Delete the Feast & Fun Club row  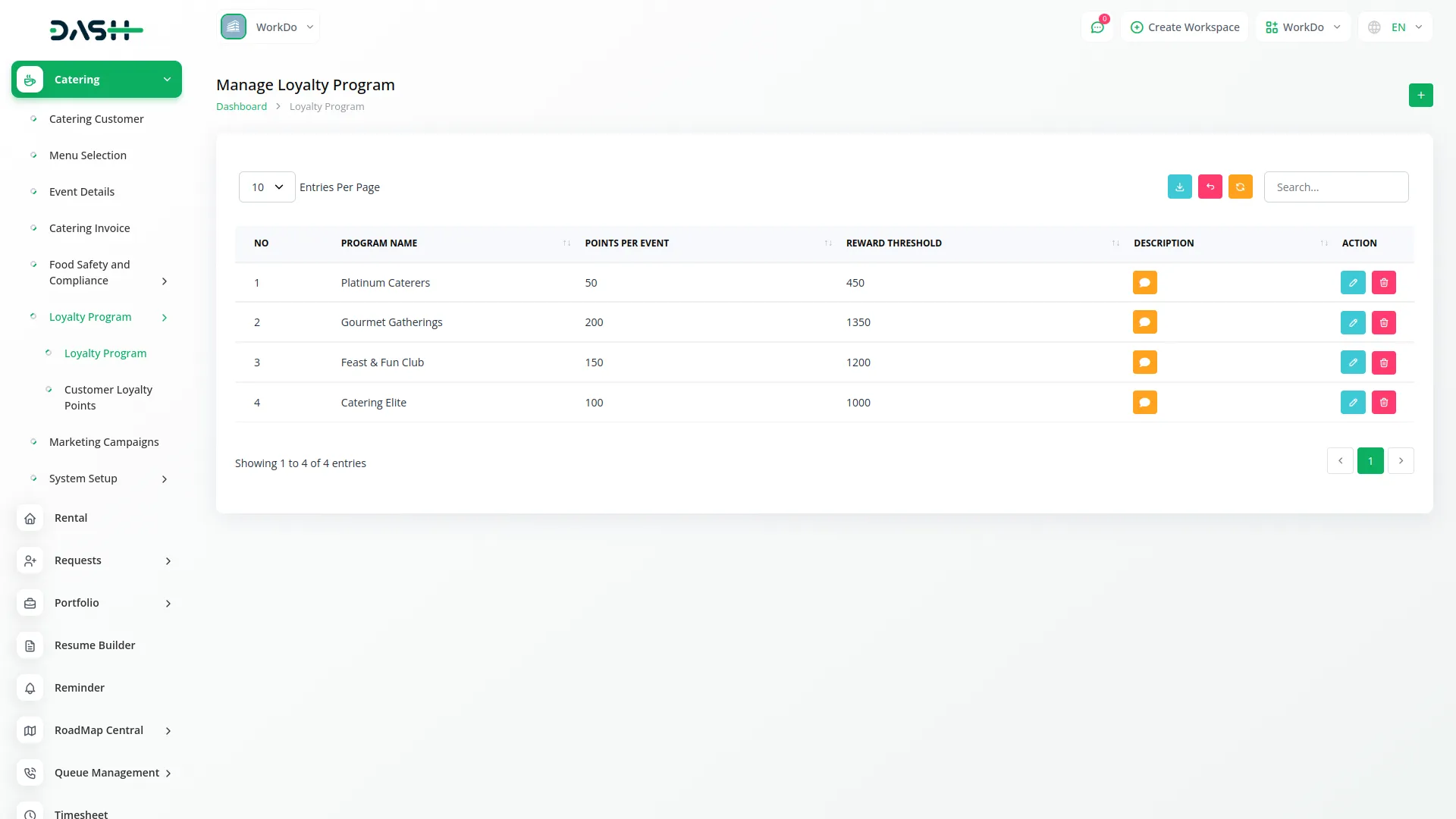click(x=1383, y=362)
